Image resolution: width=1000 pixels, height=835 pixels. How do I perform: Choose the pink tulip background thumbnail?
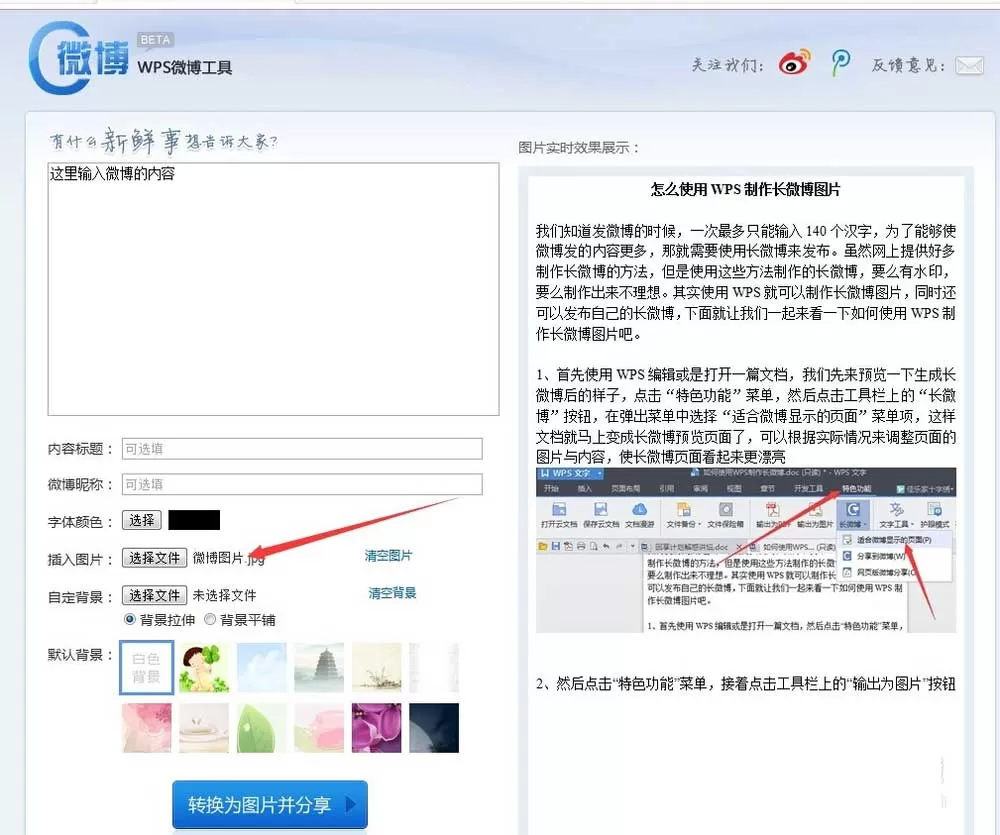[319, 728]
